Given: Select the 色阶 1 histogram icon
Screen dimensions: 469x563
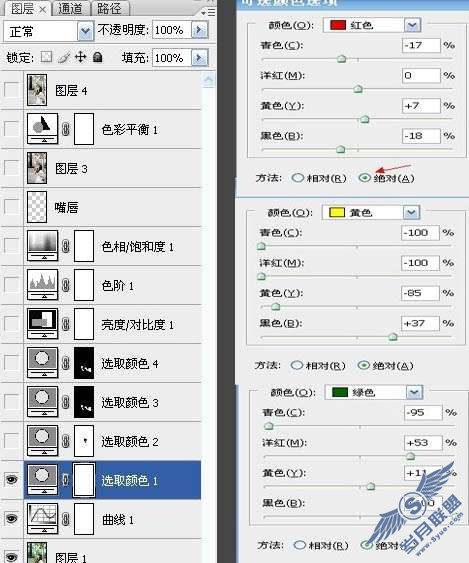Looking at the screenshot, I should 42,285.
